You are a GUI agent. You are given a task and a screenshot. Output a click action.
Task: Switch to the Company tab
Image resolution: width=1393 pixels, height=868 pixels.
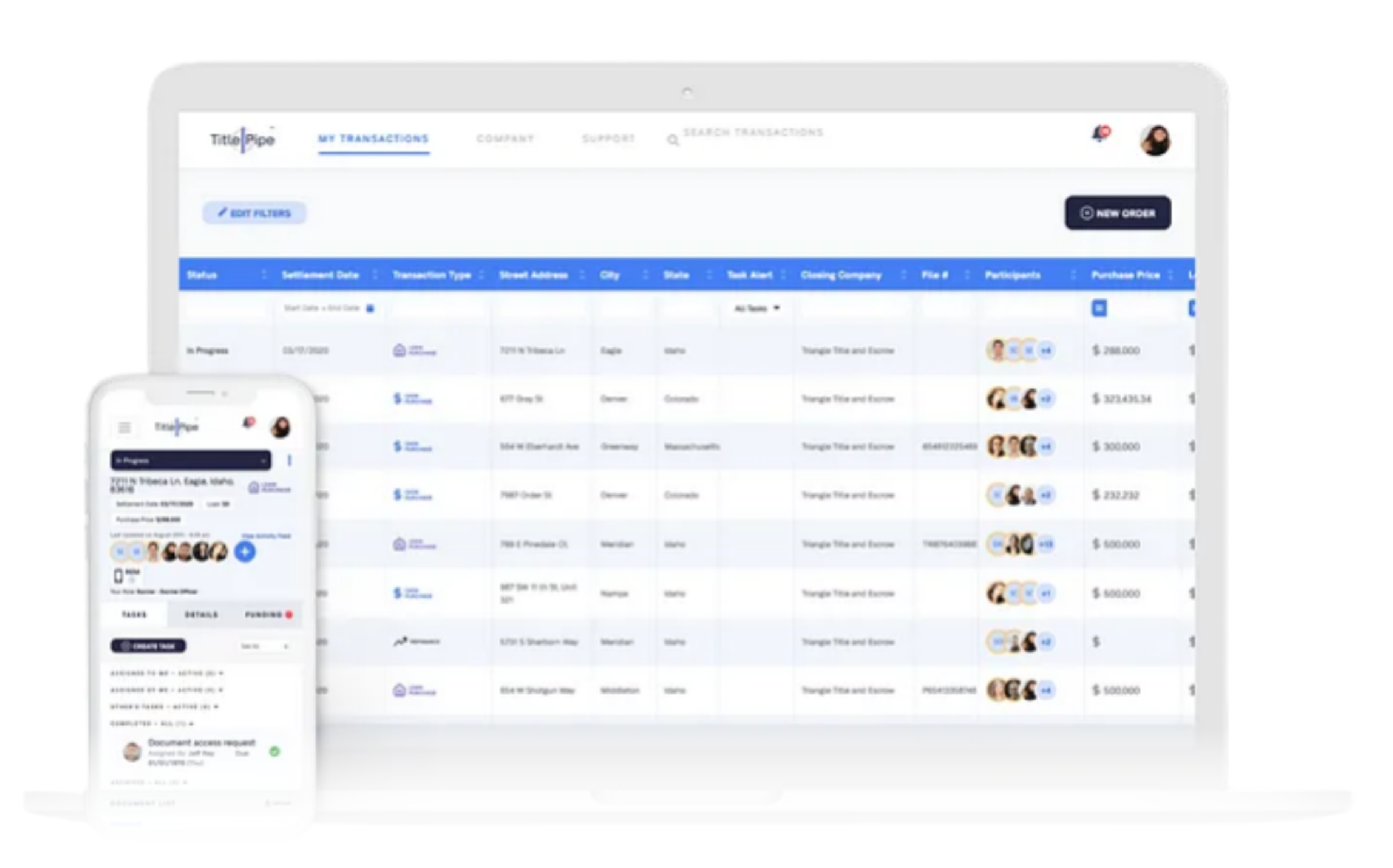505,139
